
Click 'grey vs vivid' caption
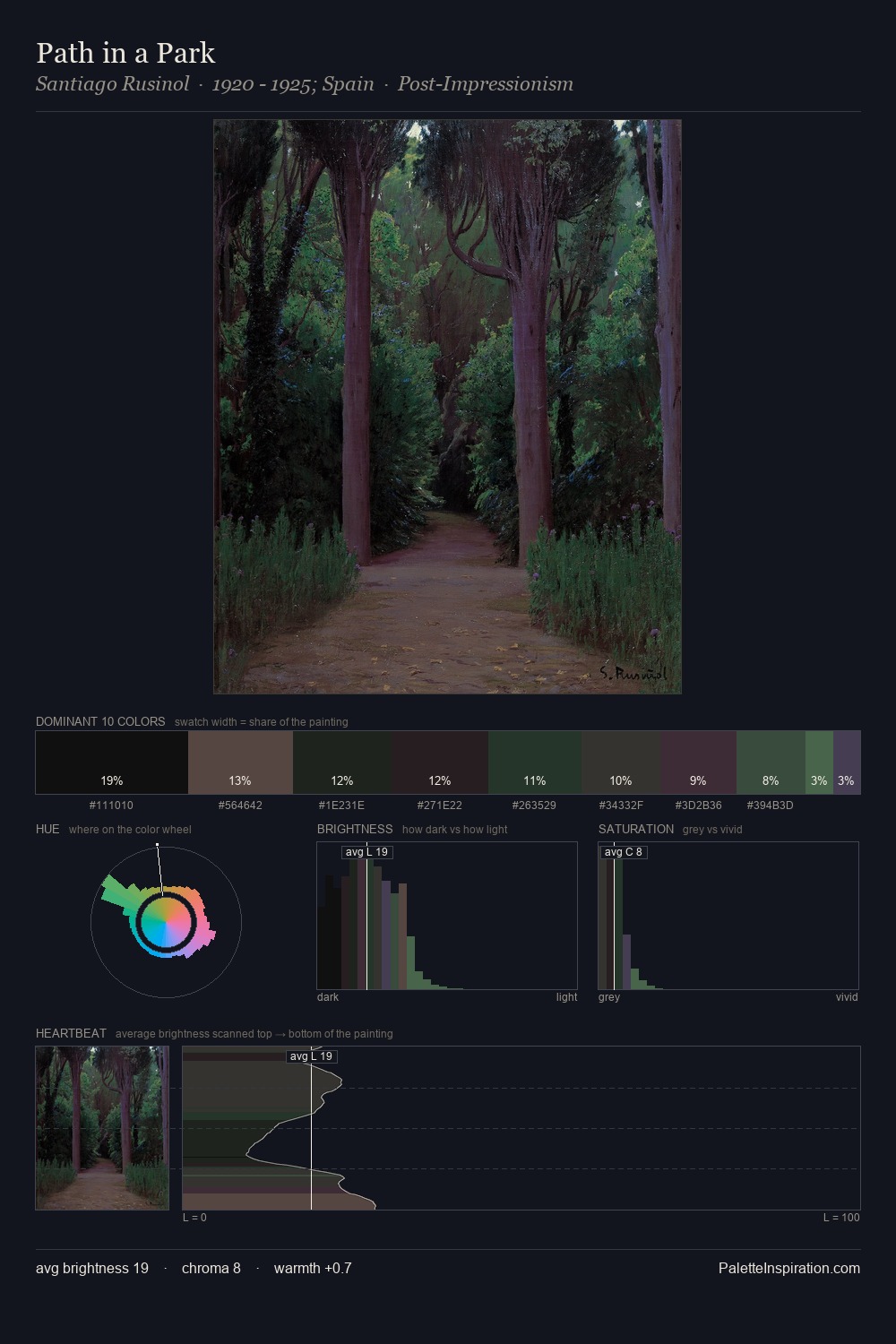[712, 830]
